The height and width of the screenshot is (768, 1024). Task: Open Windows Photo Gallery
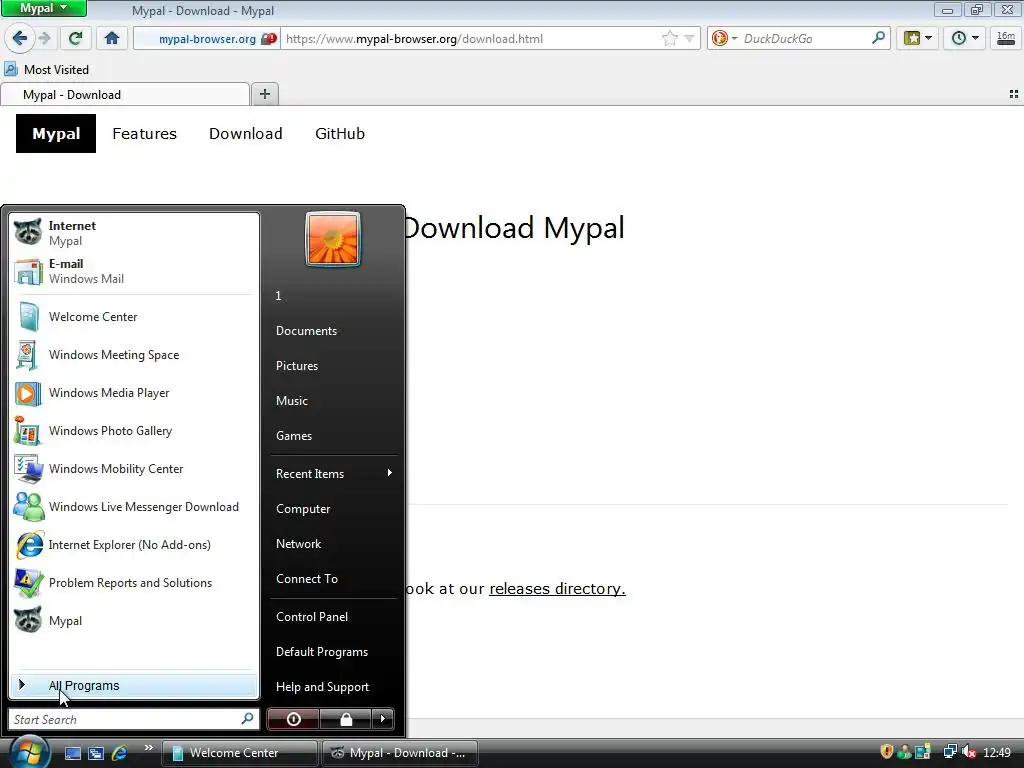click(x=134, y=430)
